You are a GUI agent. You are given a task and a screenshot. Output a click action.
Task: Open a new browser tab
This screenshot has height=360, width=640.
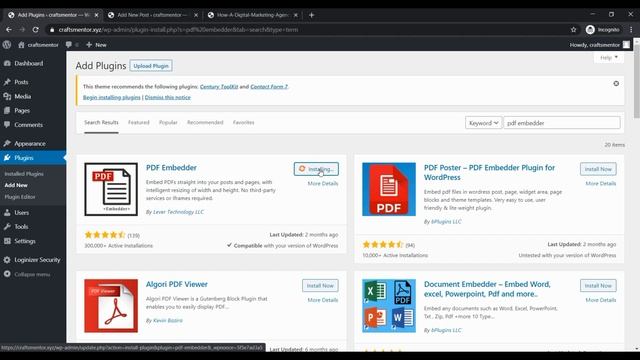(311, 15)
